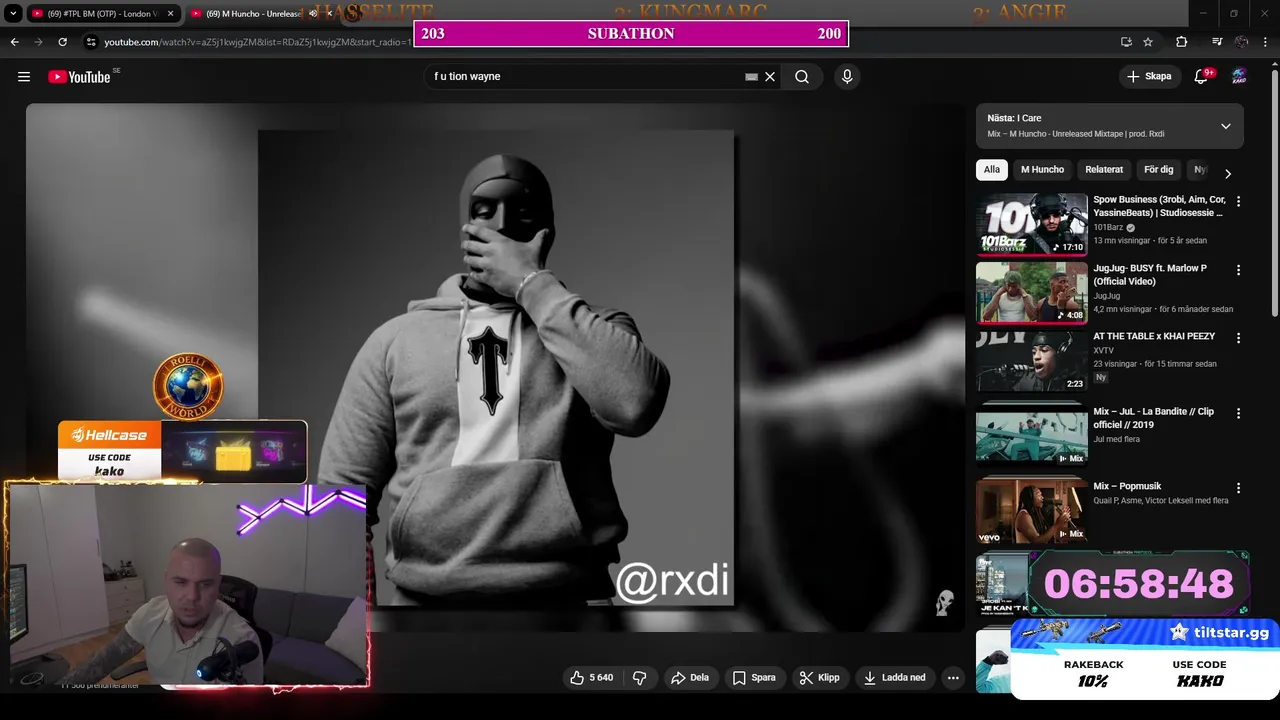Close the #TPL BM (OTP) tab
The width and height of the screenshot is (1280, 720).
tap(170, 14)
